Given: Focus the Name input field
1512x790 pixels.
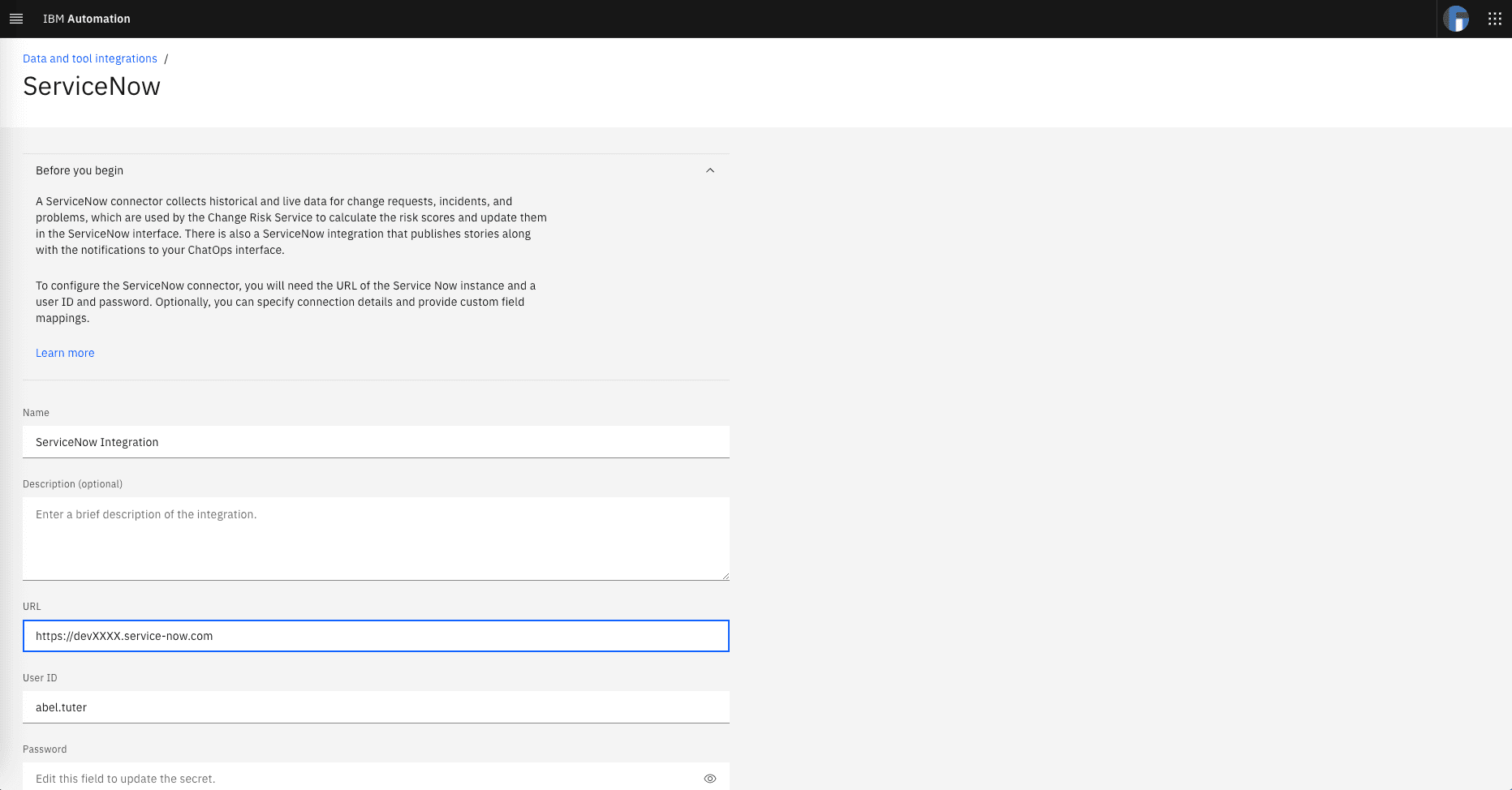Looking at the screenshot, I should (376, 442).
